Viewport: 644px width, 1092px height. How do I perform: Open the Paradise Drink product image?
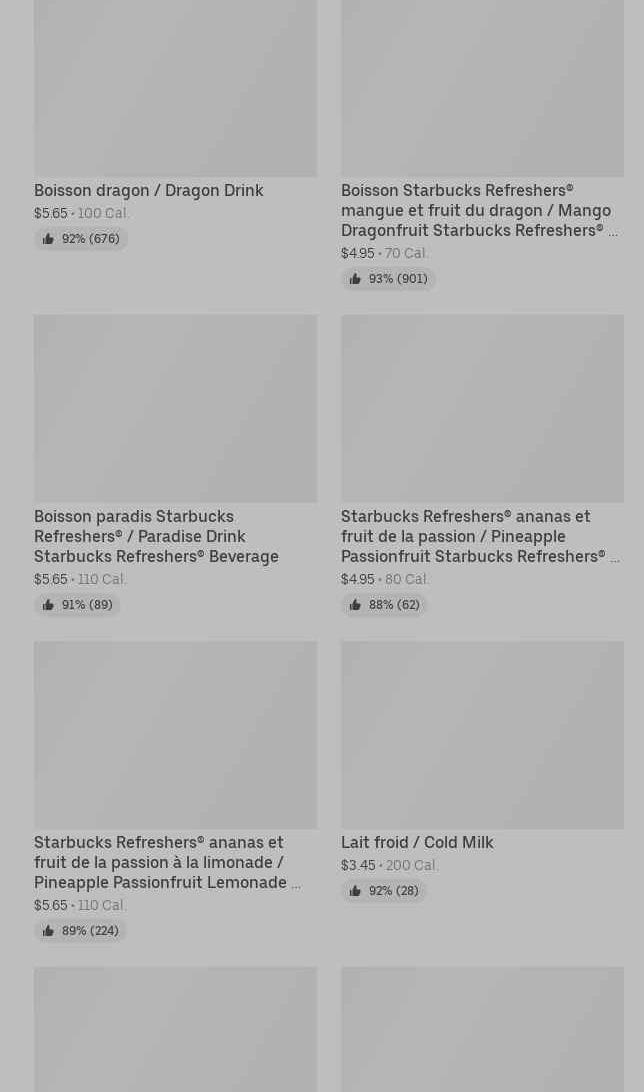(175, 408)
